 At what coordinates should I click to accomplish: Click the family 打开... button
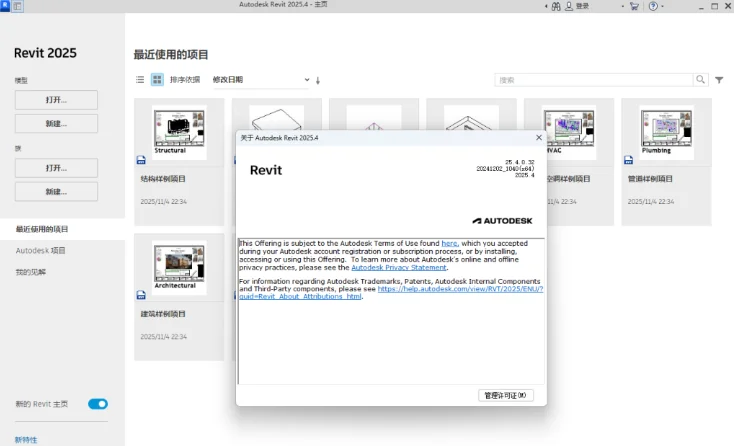[x=56, y=168]
